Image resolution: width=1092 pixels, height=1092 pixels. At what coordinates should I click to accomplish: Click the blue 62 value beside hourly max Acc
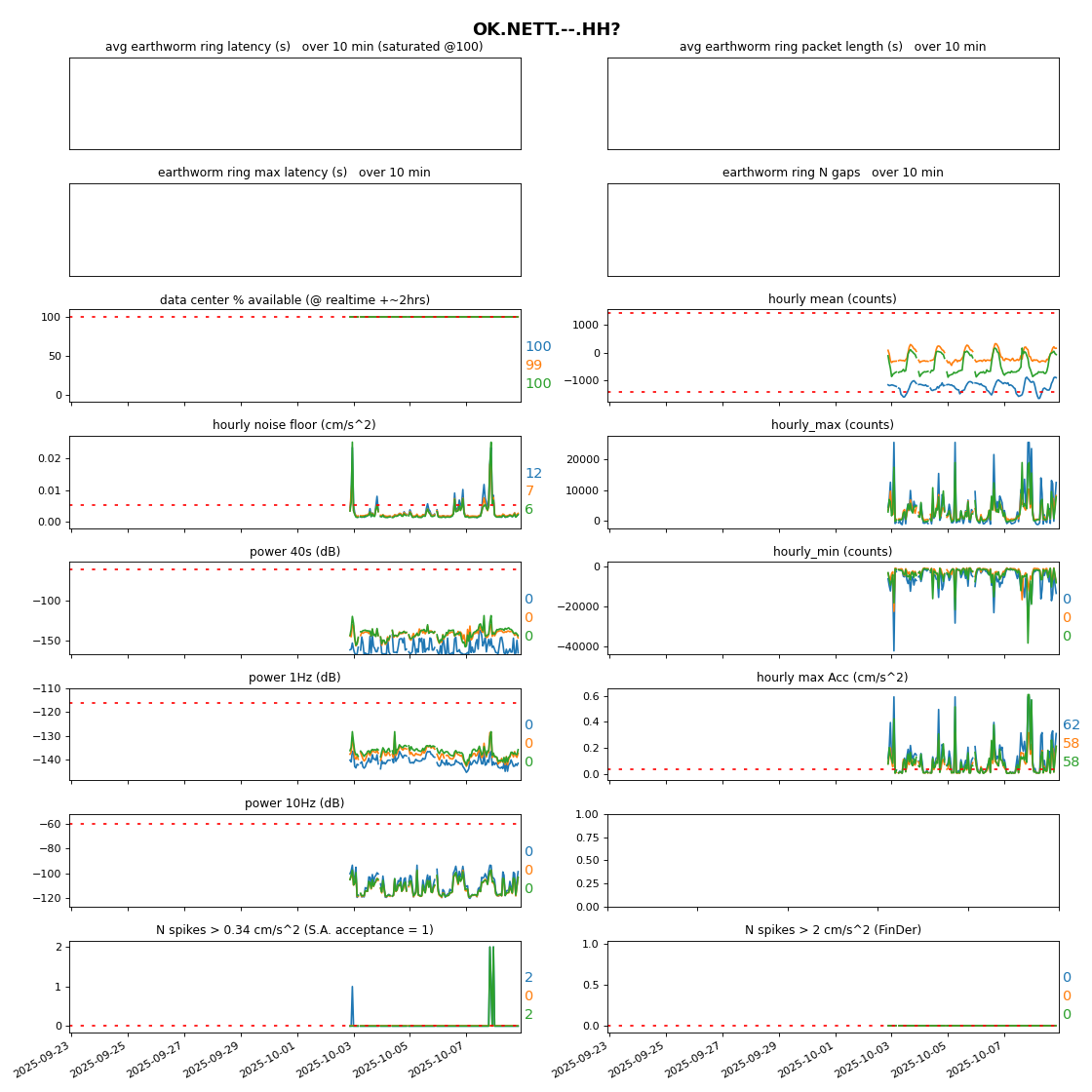(1071, 725)
